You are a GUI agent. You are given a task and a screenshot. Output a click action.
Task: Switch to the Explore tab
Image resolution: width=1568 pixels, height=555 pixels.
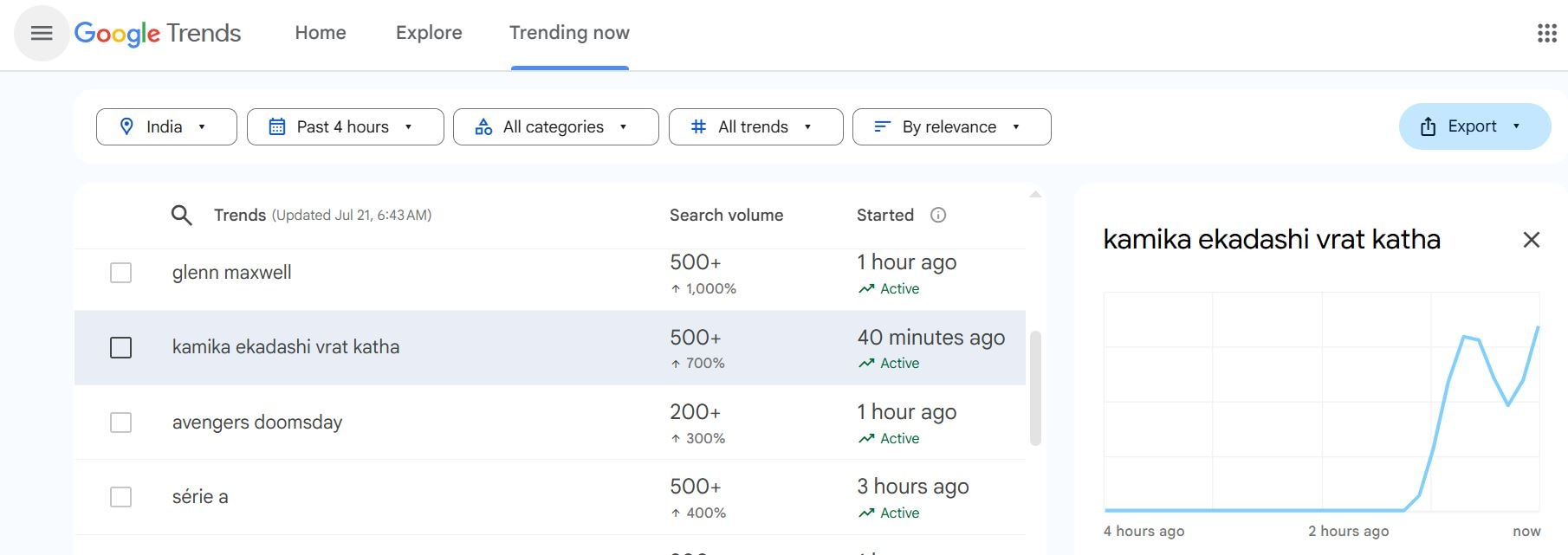point(429,33)
